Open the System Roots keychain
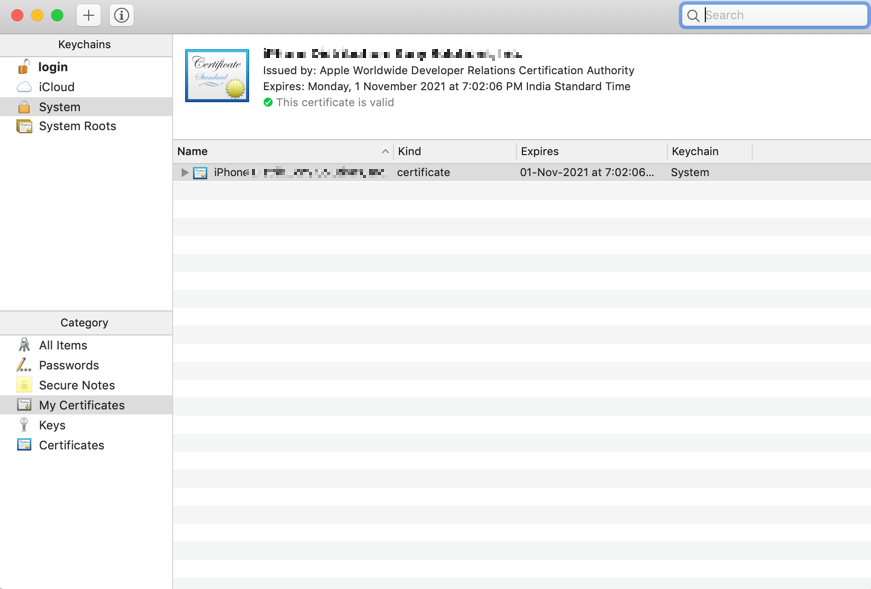 coord(77,126)
